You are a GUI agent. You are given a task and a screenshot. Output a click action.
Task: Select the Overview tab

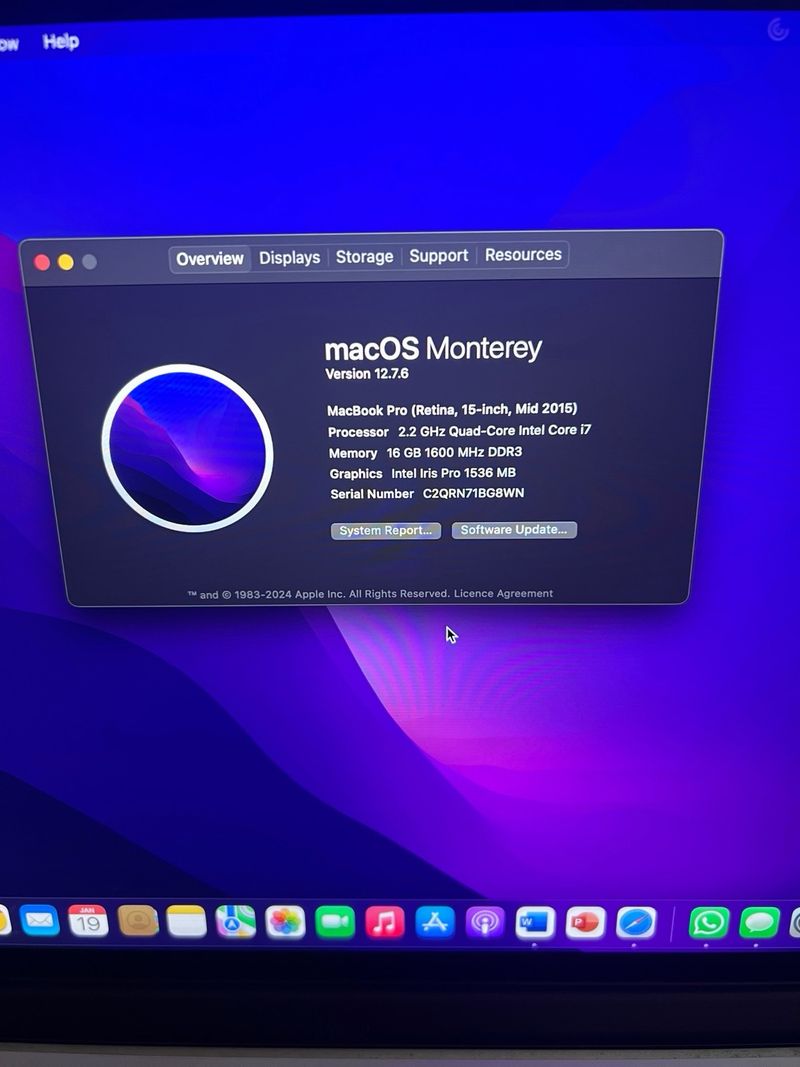click(x=210, y=259)
